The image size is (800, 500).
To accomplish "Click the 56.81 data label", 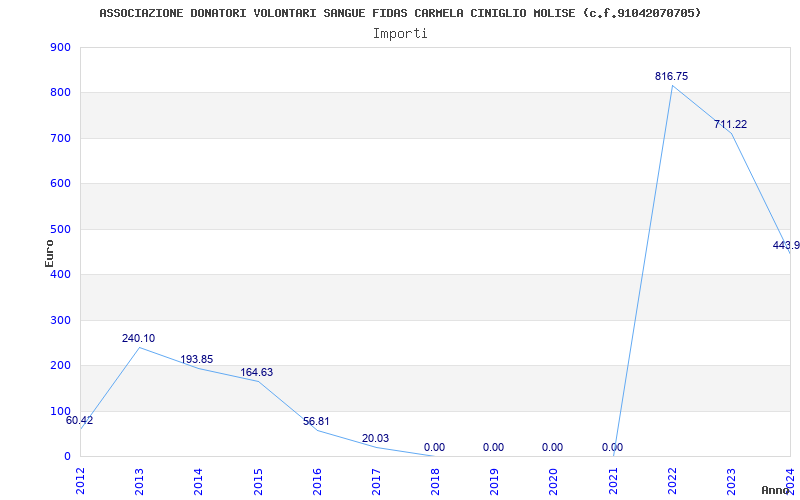I will pos(316,422).
